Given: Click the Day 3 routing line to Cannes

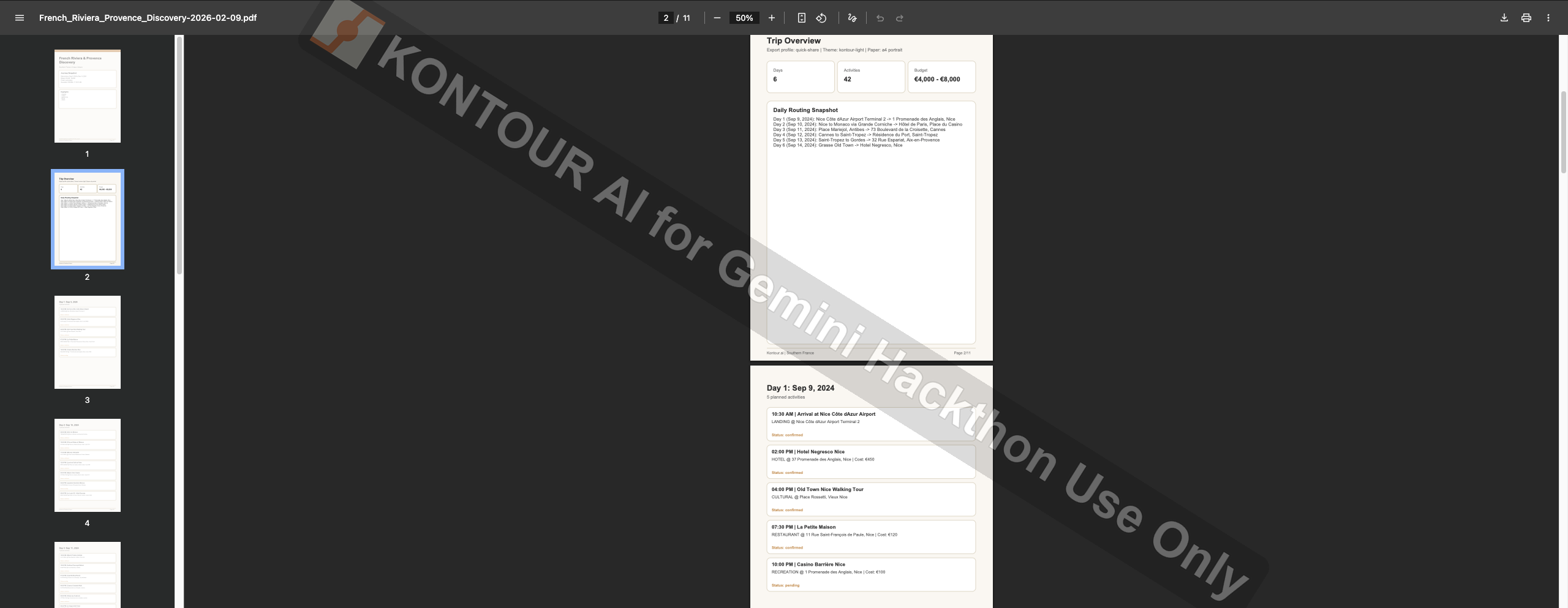Looking at the screenshot, I should [859, 130].
